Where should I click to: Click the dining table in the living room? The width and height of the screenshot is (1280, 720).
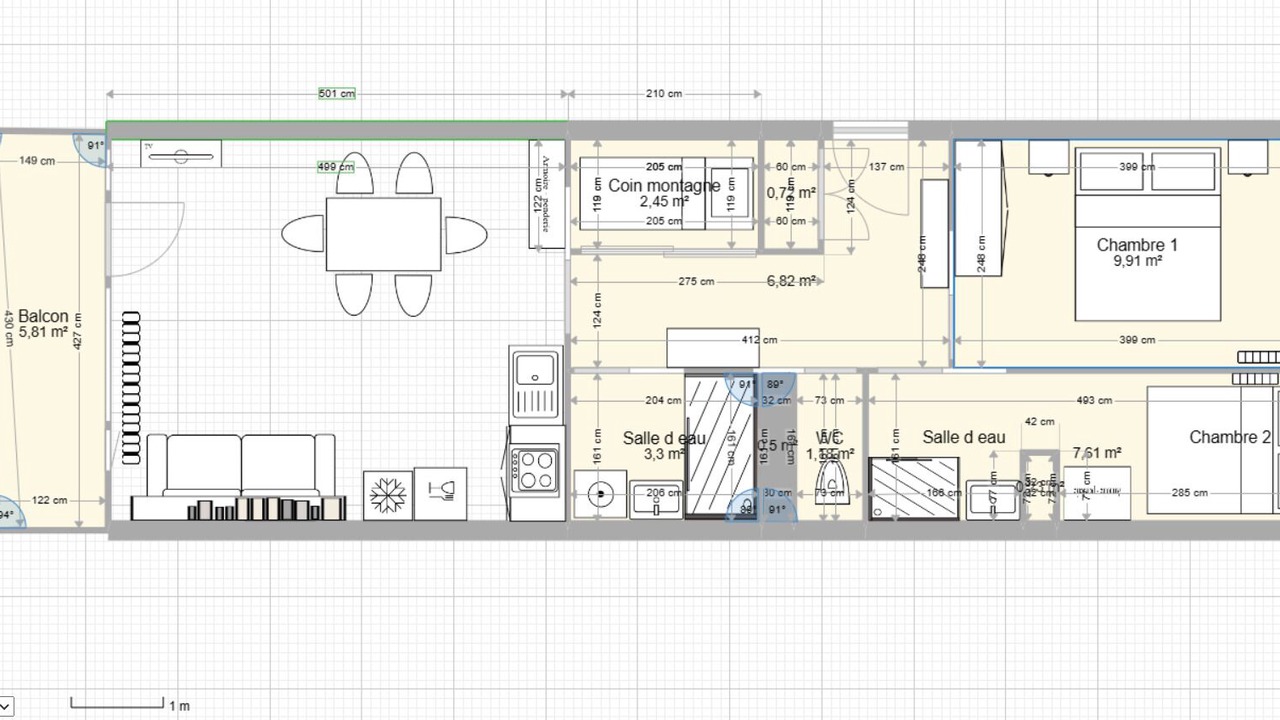click(383, 234)
